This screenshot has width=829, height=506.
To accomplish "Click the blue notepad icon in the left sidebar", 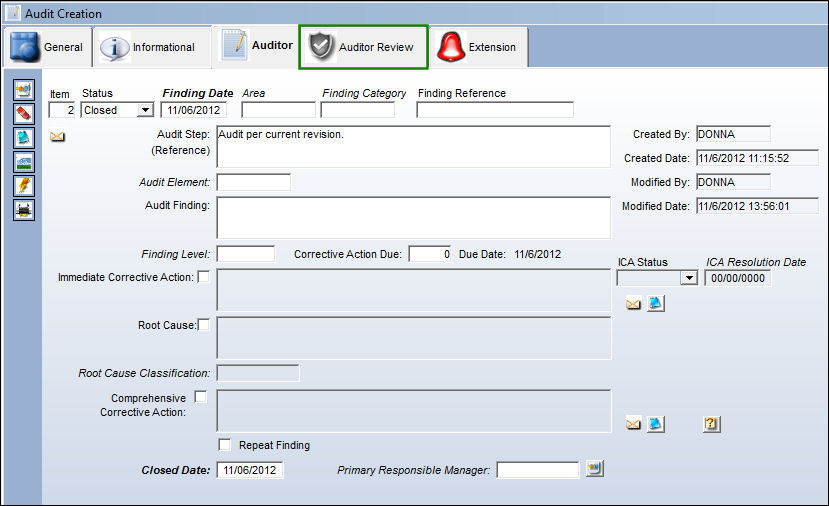I will 24,138.
